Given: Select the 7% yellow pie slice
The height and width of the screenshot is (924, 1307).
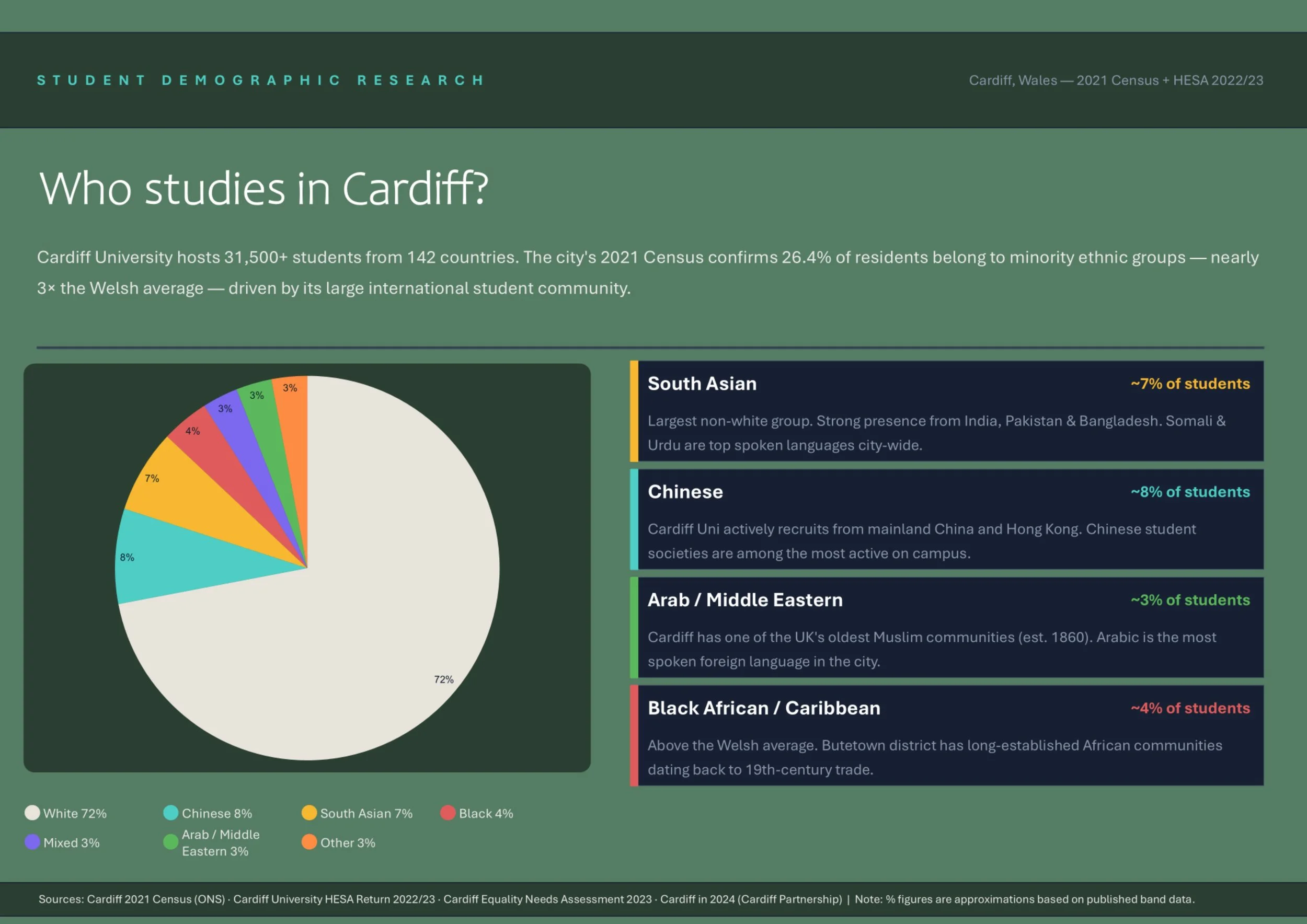Looking at the screenshot, I should click(193, 495).
